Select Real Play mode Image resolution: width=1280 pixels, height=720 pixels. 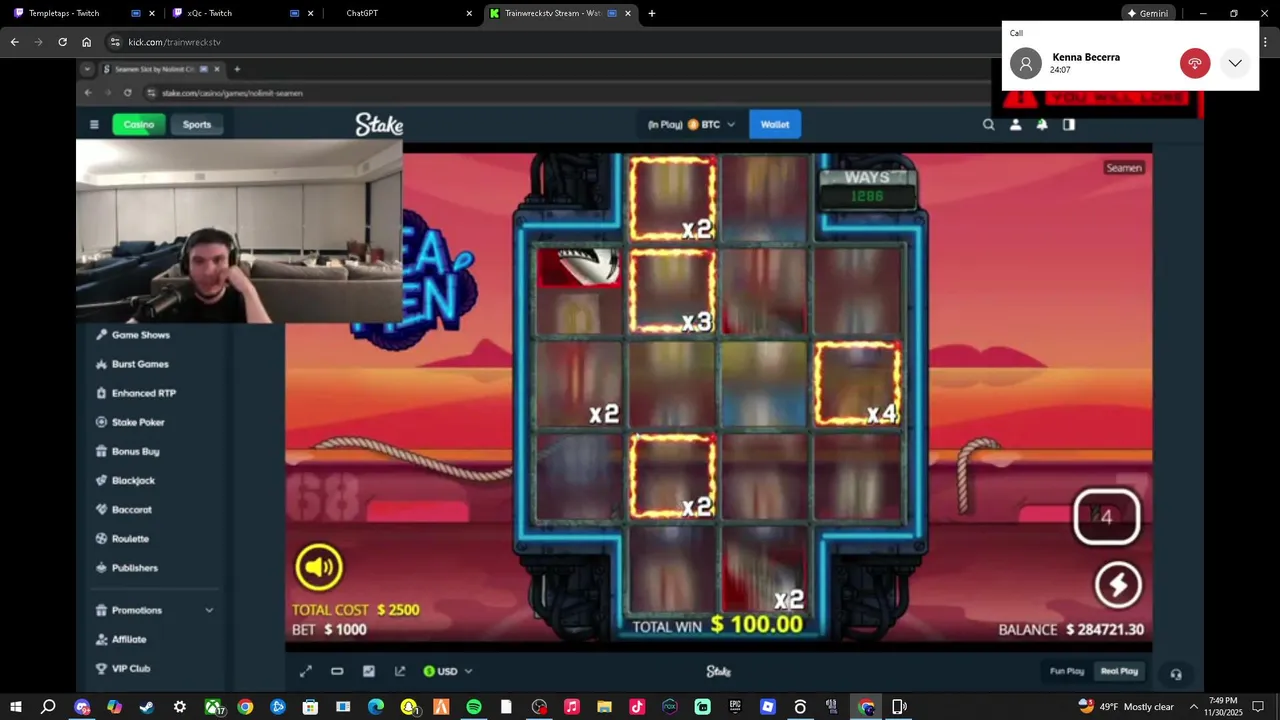pyautogui.click(x=1119, y=671)
